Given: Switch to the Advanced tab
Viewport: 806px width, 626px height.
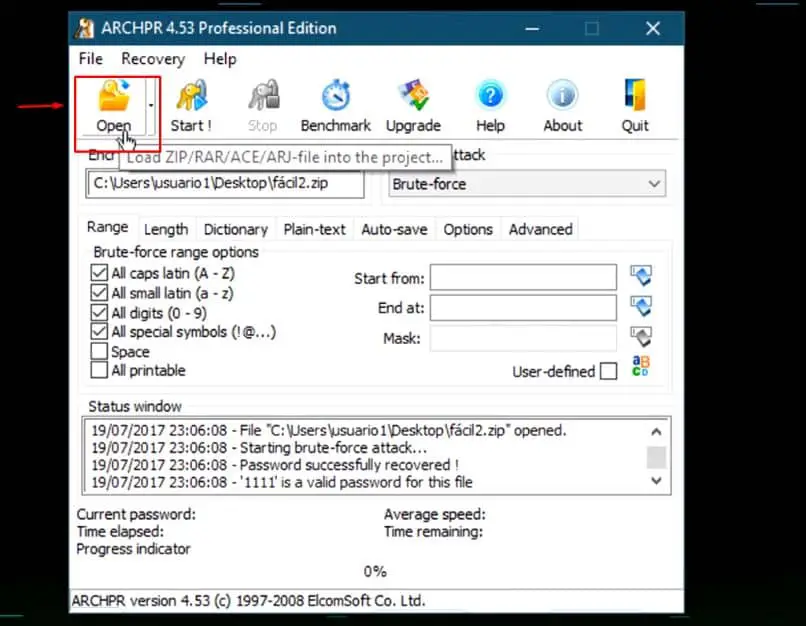Looking at the screenshot, I should pyautogui.click(x=541, y=229).
